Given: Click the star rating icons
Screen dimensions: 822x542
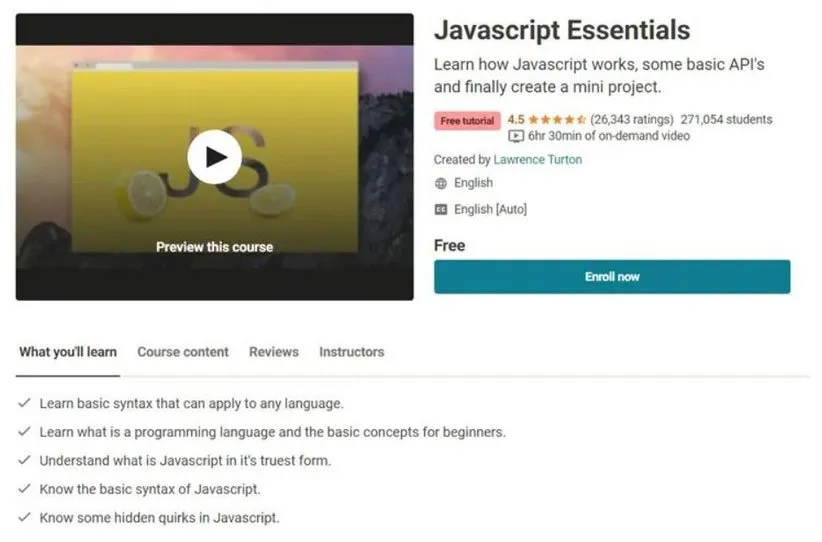Looking at the screenshot, I should [557, 120].
